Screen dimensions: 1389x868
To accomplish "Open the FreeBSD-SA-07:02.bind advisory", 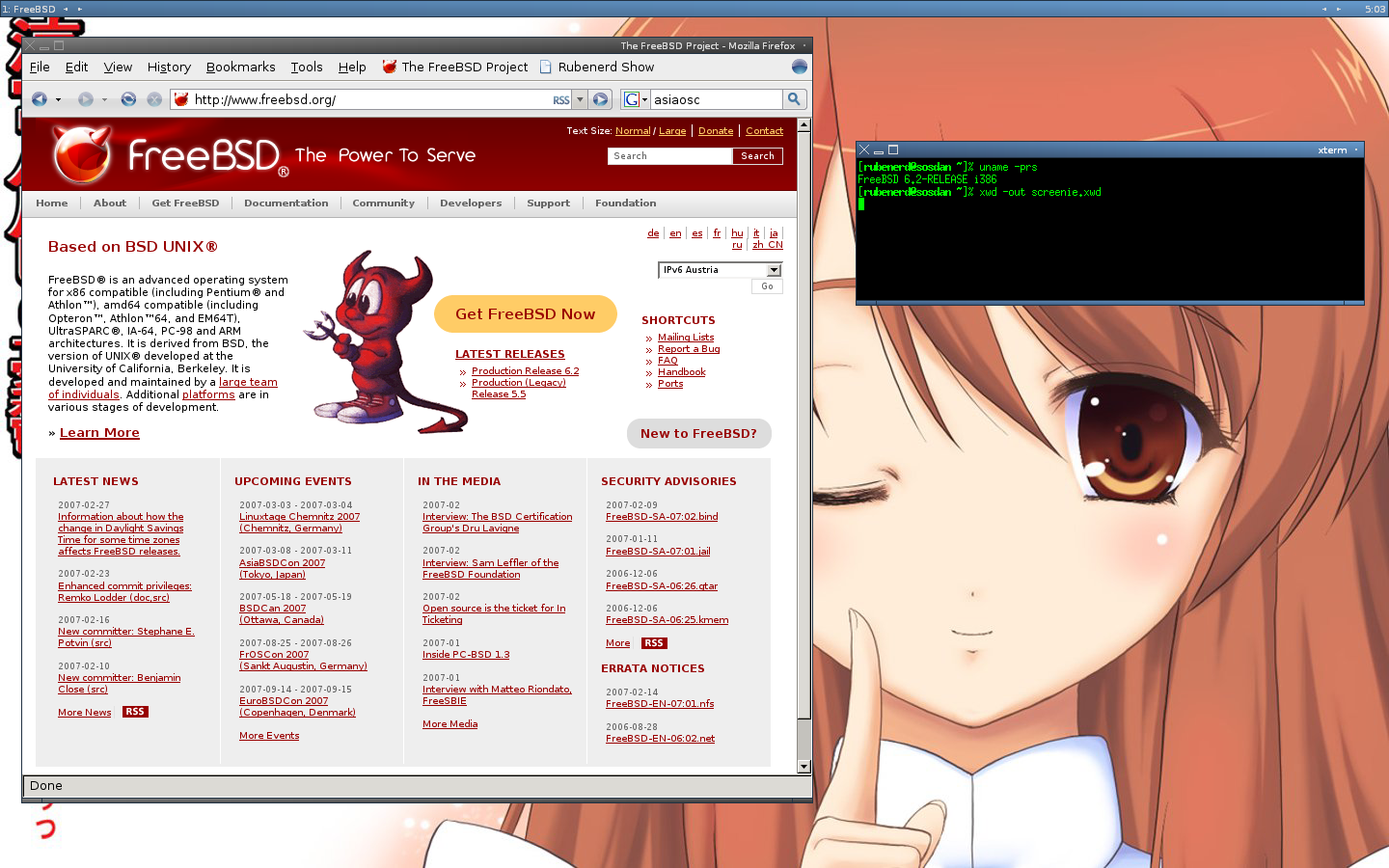I will [x=662, y=517].
